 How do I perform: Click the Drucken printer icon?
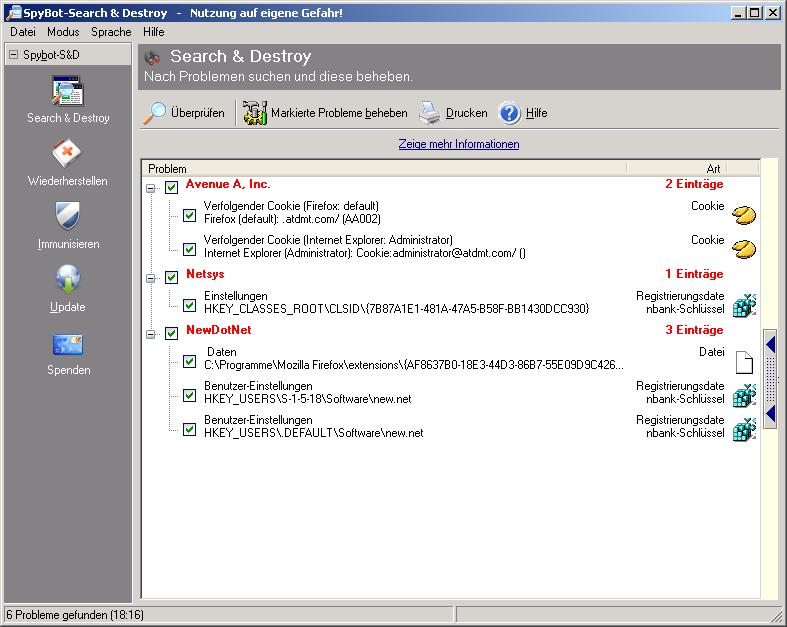(430, 113)
